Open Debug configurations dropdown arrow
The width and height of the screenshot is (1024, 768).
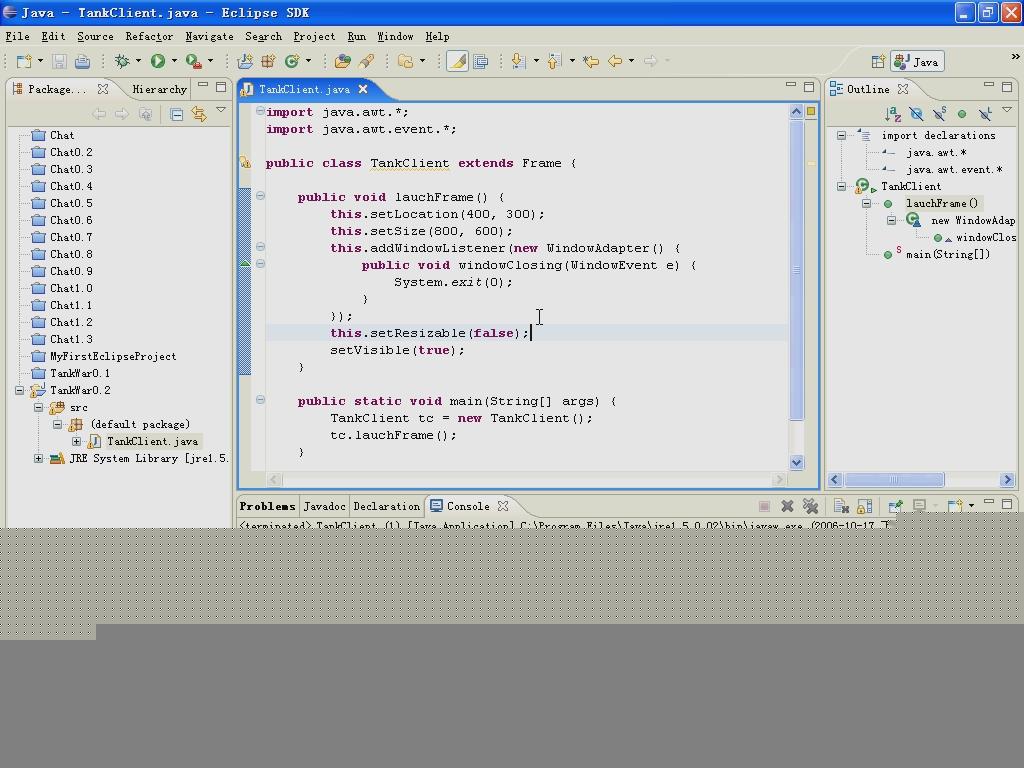pyautogui.click(x=138, y=61)
